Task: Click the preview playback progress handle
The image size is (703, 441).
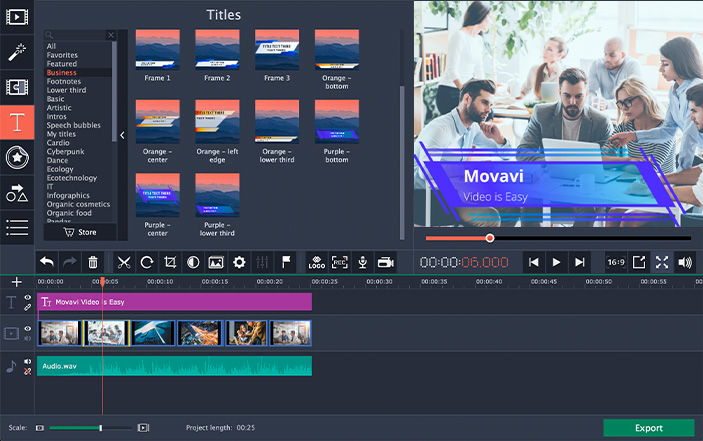Action: coord(490,238)
